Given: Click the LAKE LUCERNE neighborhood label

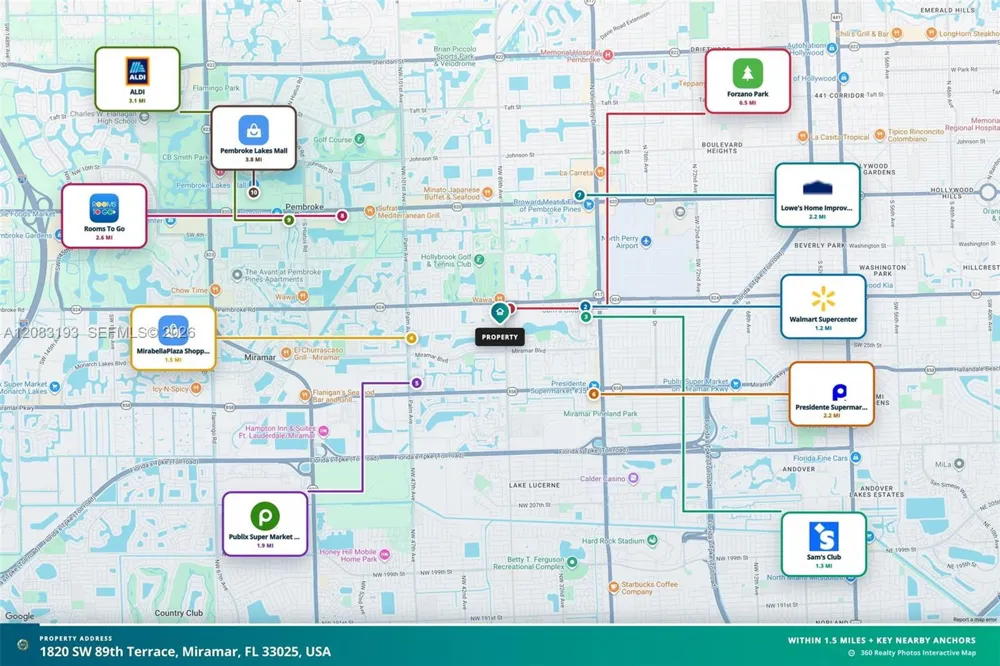Looking at the screenshot, I should (534, 485).
